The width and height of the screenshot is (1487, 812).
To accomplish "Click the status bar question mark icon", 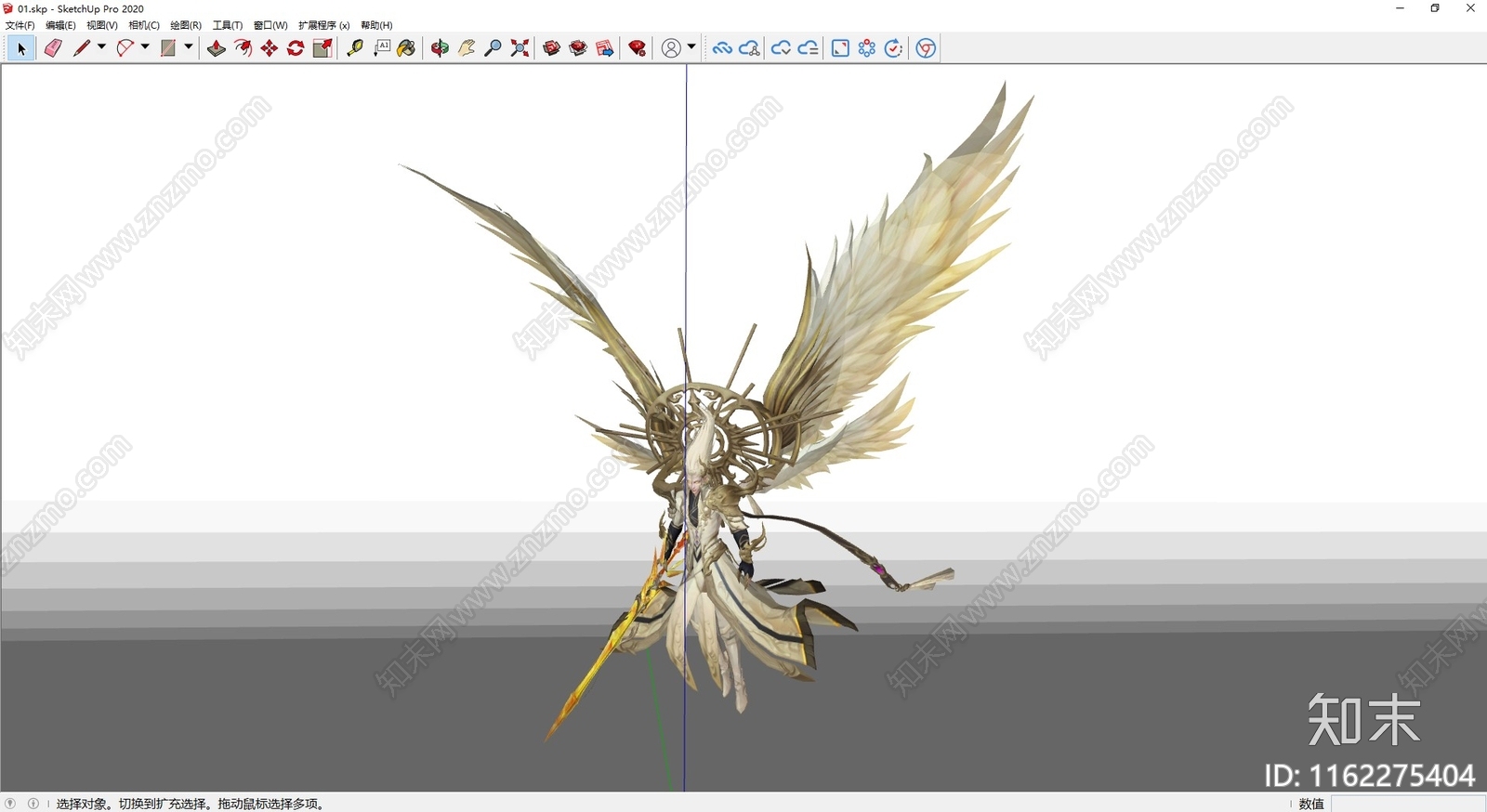I will click(x=10, y=804).
